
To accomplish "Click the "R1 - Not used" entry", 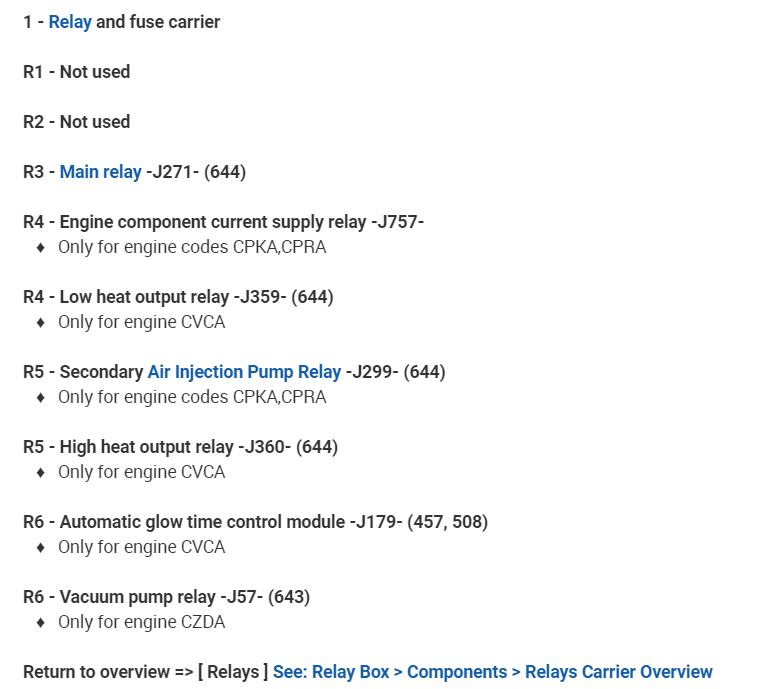I will 77,72.
